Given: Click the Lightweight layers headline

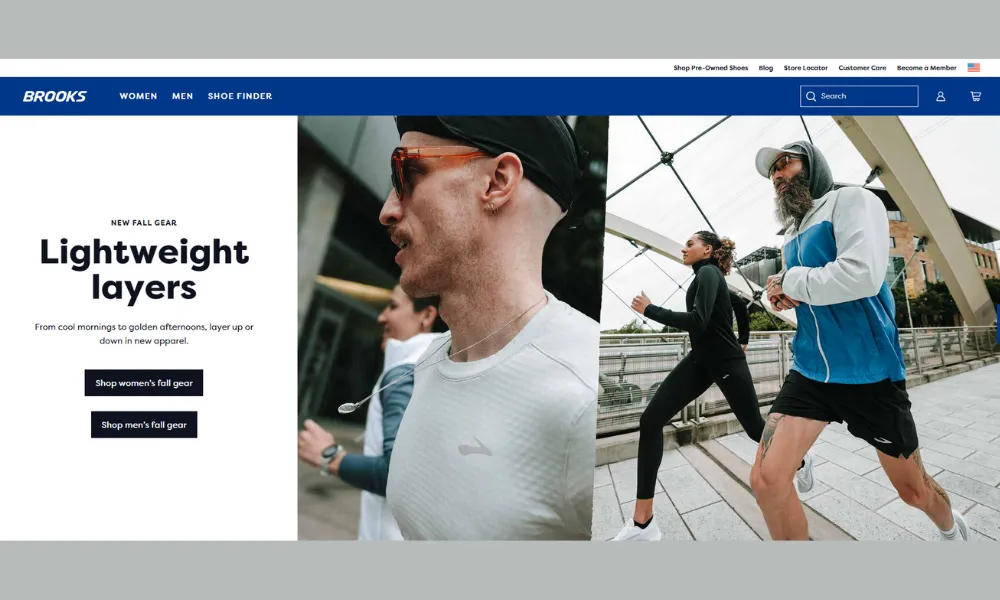Looking at the screenshot, I should 144,269.
